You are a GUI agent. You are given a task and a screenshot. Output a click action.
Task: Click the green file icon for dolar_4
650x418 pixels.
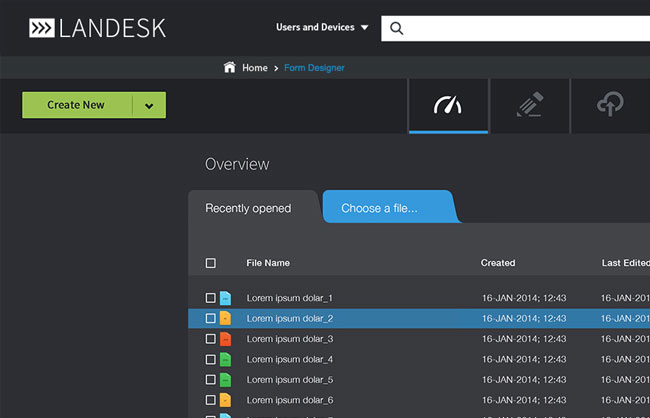pyautogui.click(x=225, y=359)
